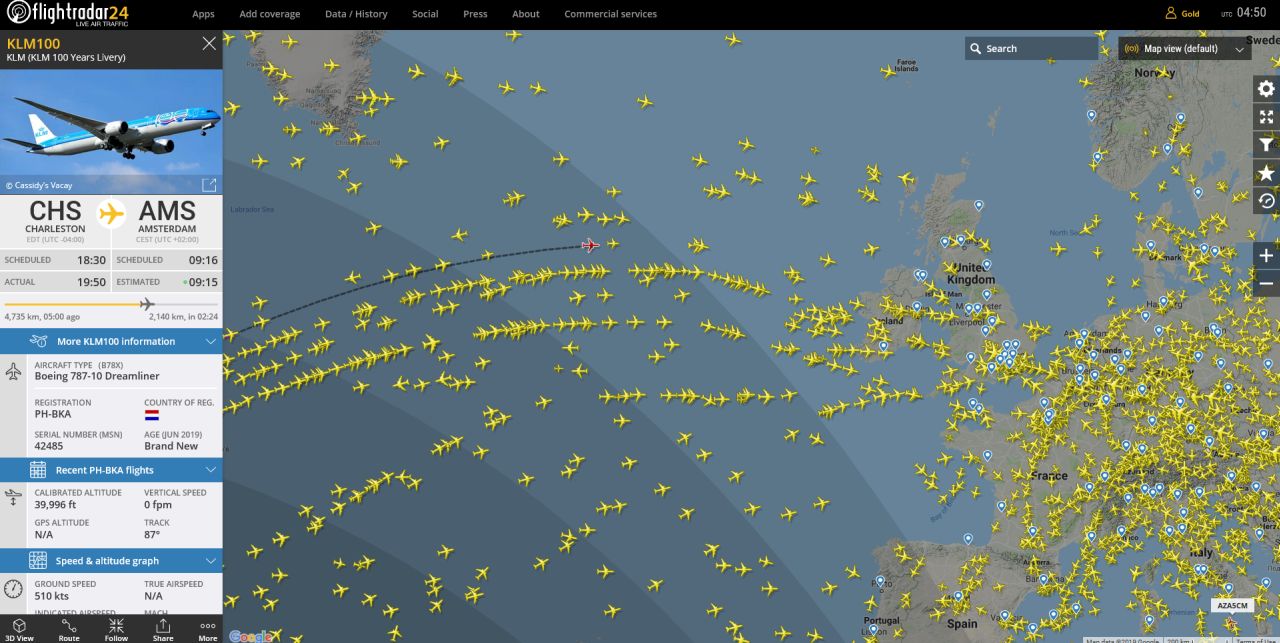The width and height of the screenshot is (1280, 643).
Task: Zoom in on the map with plus
Action: (x=1266, y=255)
